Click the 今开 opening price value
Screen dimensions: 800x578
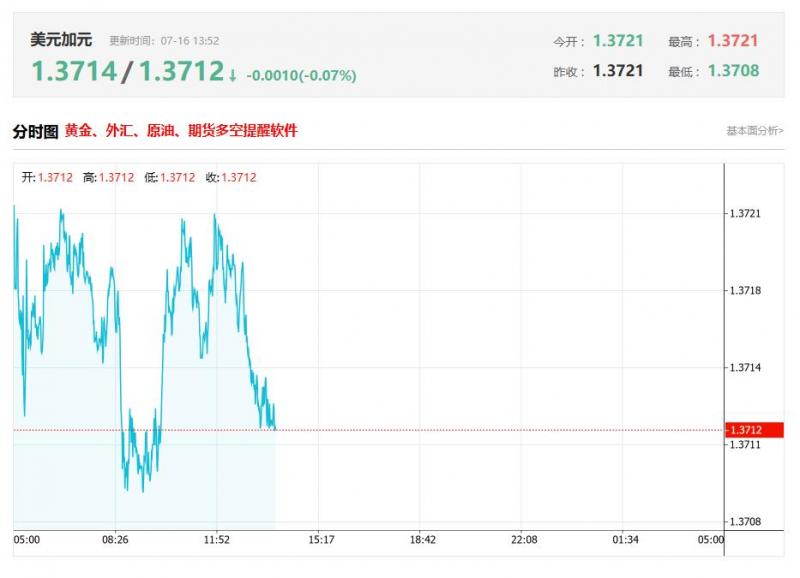click(618, 41)
